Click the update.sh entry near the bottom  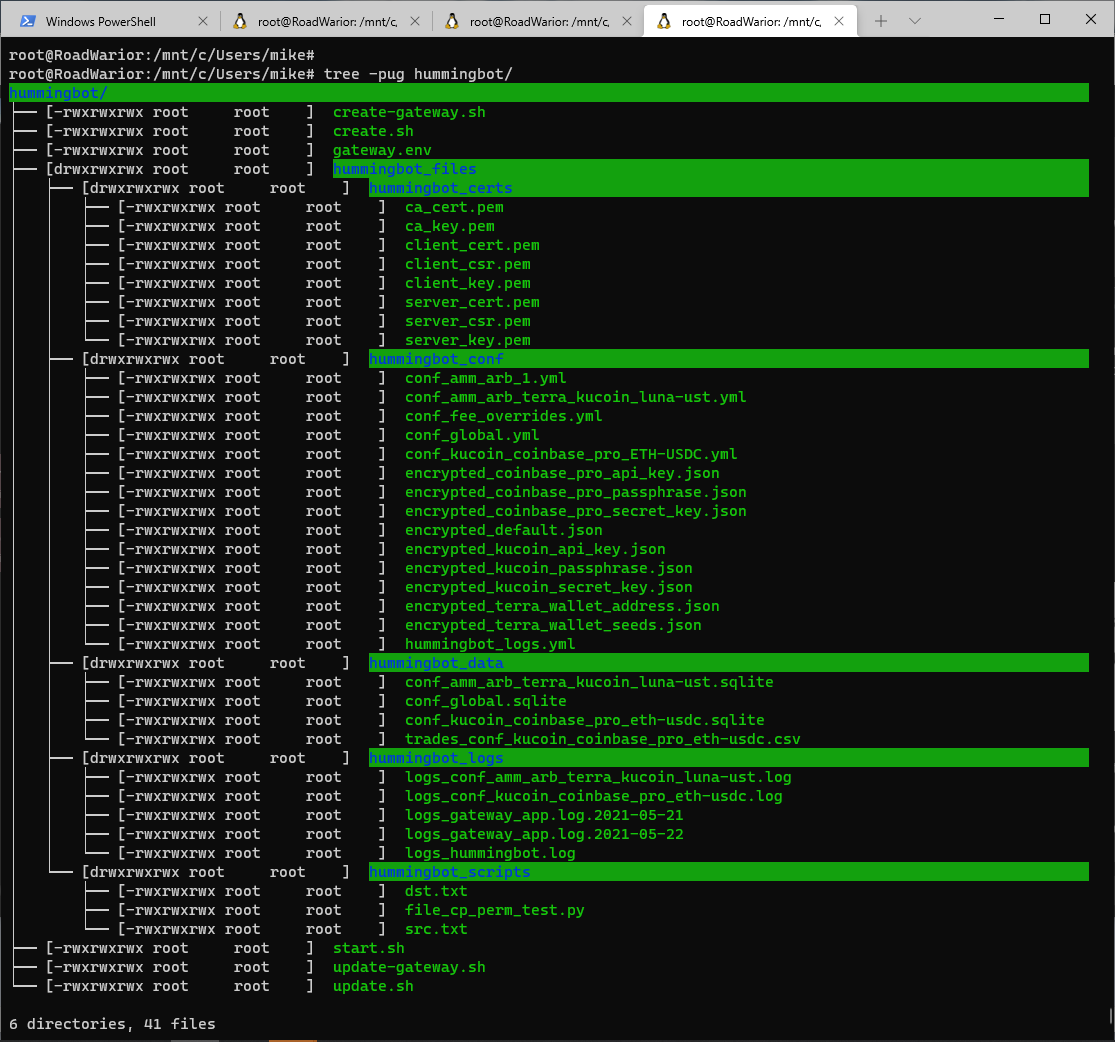pyautogui.click(x=373, y=985)
